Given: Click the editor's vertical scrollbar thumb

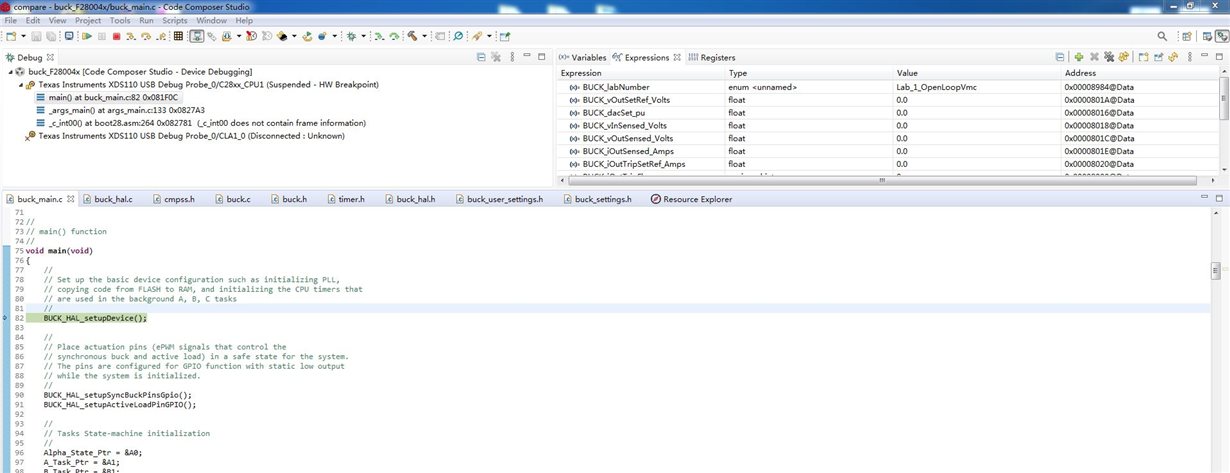Looking at the screenshot, I should coord(1216,272).
